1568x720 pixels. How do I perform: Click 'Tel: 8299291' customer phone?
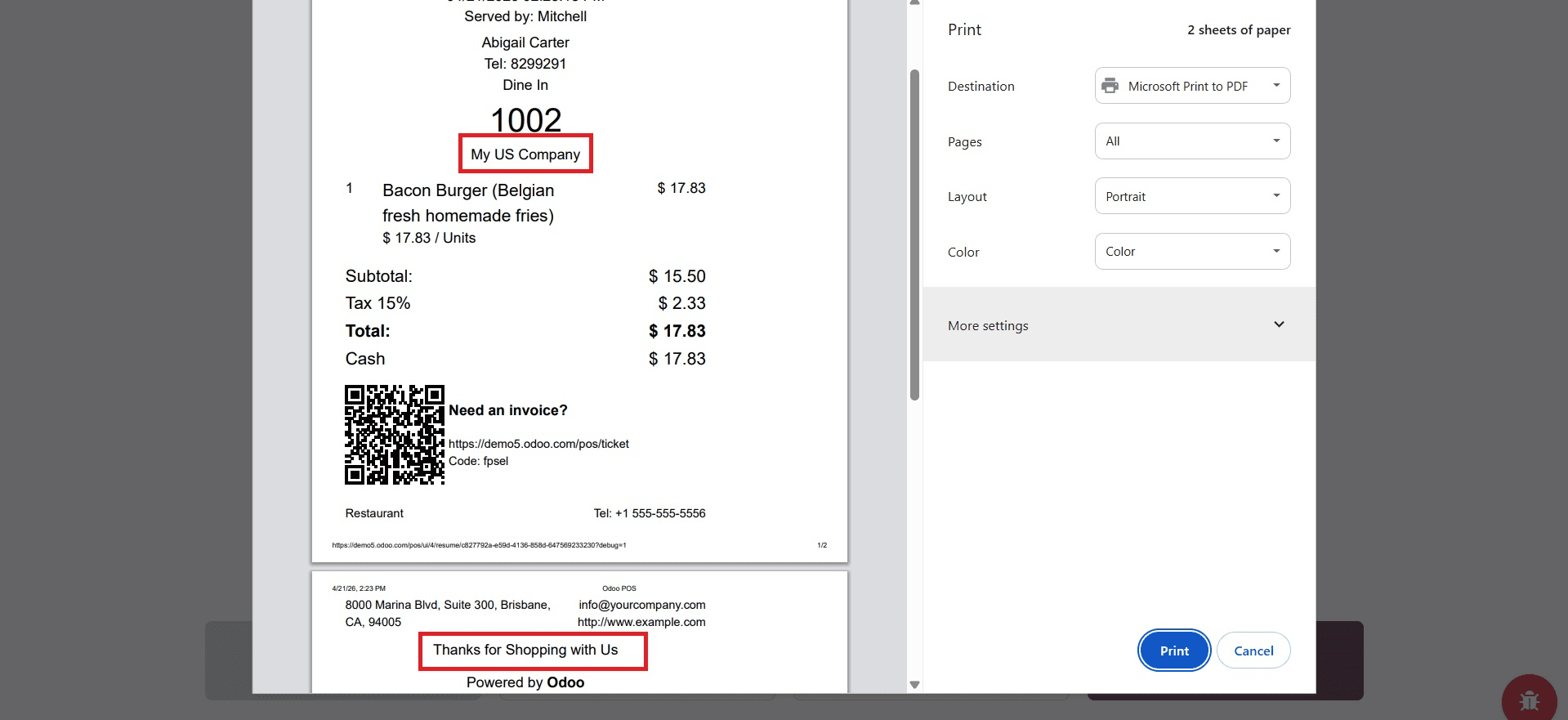[525, 64]
